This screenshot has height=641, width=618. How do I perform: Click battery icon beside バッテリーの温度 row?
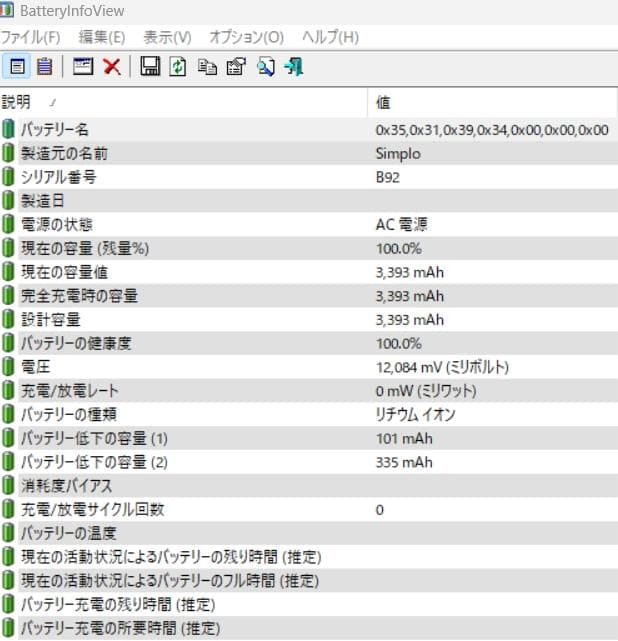click(8, 533)
